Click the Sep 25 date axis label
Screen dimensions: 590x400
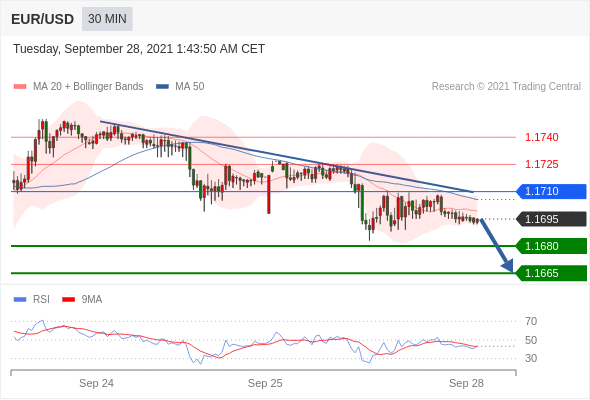(265, 383)
